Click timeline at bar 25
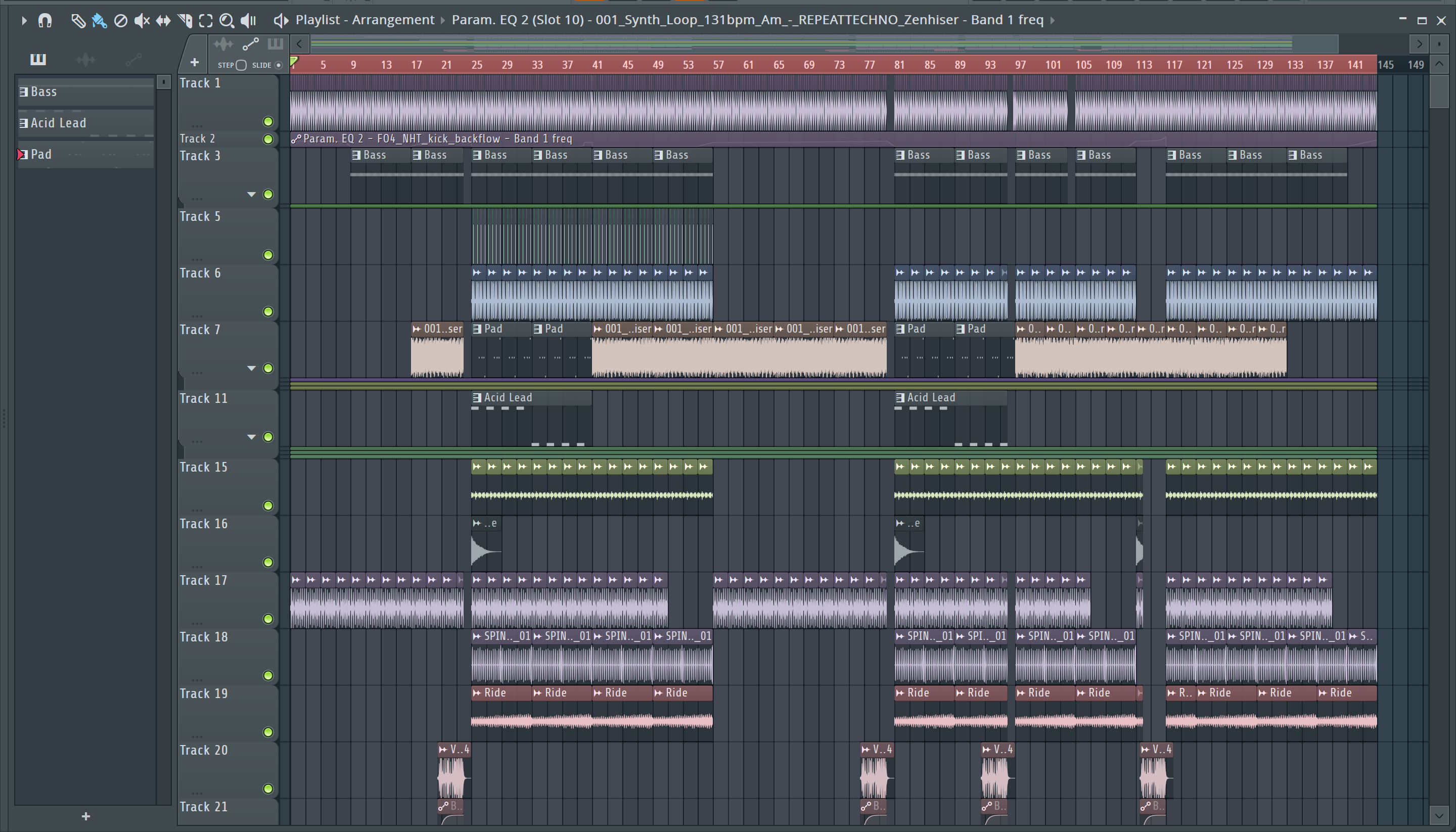Screen dimensions: 1456x832 [477, 65]
